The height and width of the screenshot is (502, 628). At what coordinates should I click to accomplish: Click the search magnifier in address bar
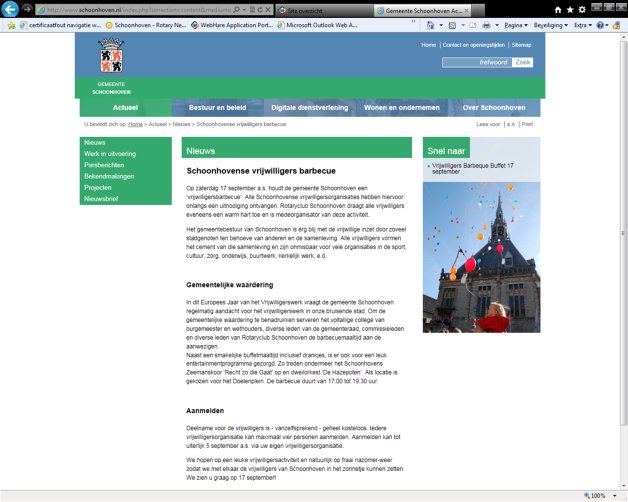(x=236, y=10)
